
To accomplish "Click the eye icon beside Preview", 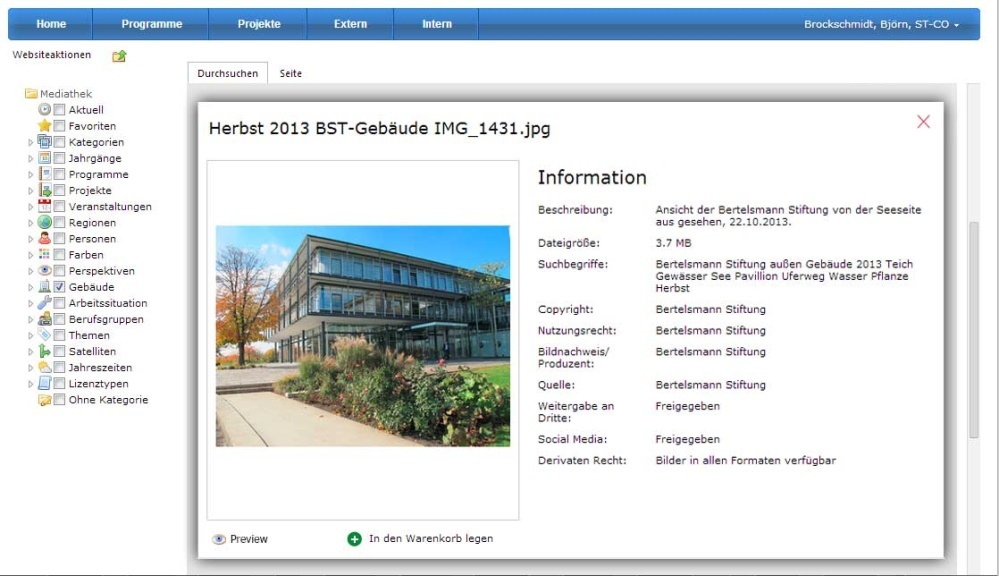I will 219,539.
